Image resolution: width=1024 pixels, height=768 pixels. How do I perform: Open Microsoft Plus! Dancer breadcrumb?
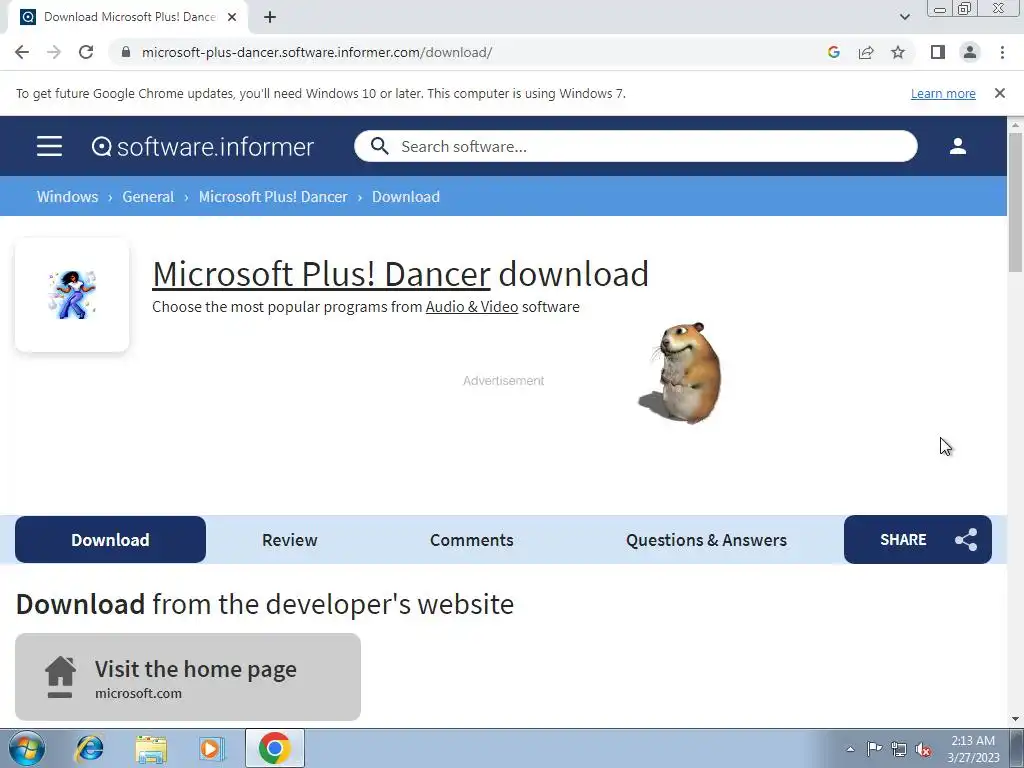[273, 197]
